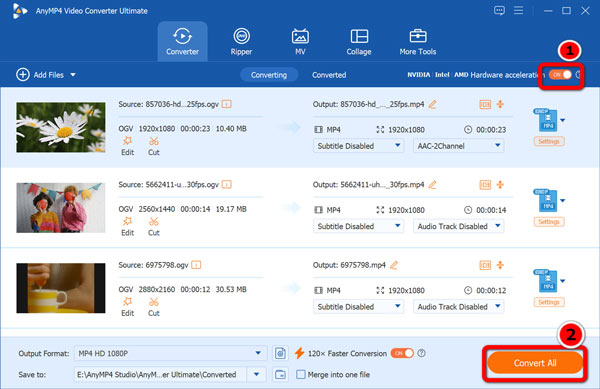Open the Converter tab
The height and width of the screenshot is (389, 600).
pyautogui.click(x=183, y=42)
